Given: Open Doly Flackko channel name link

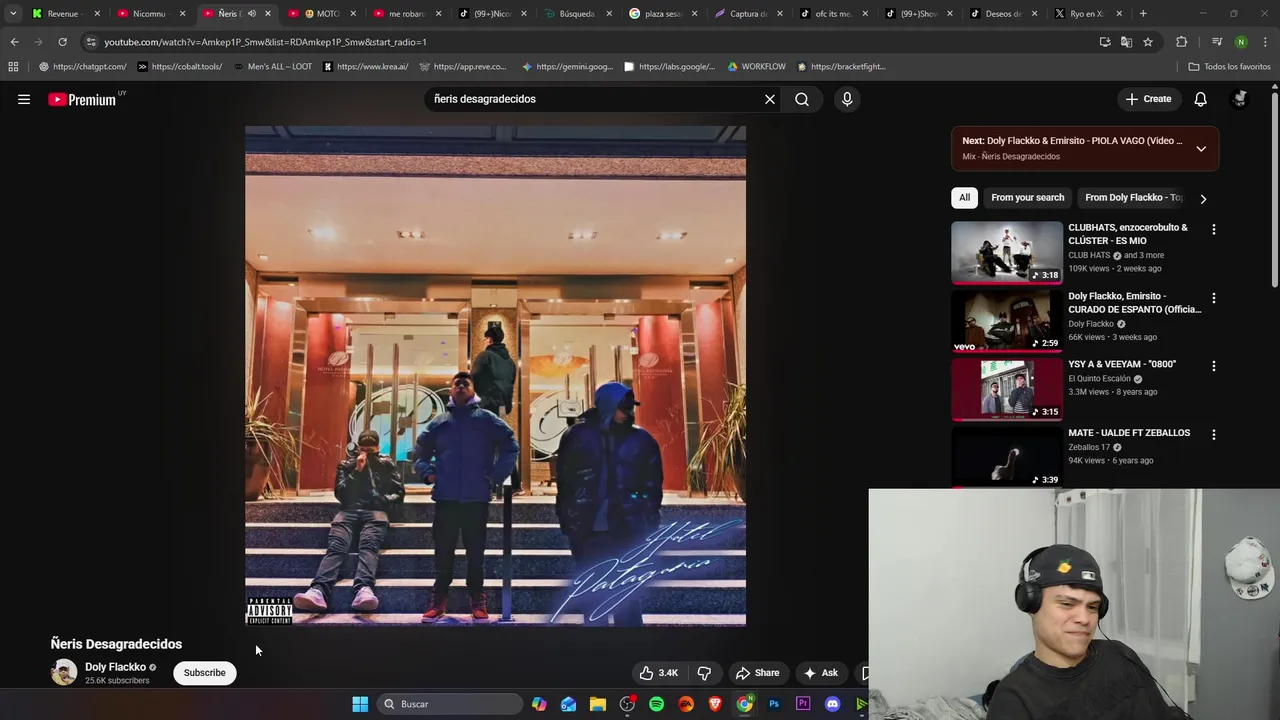Looking at the screenshot, I should click(115, 667).
